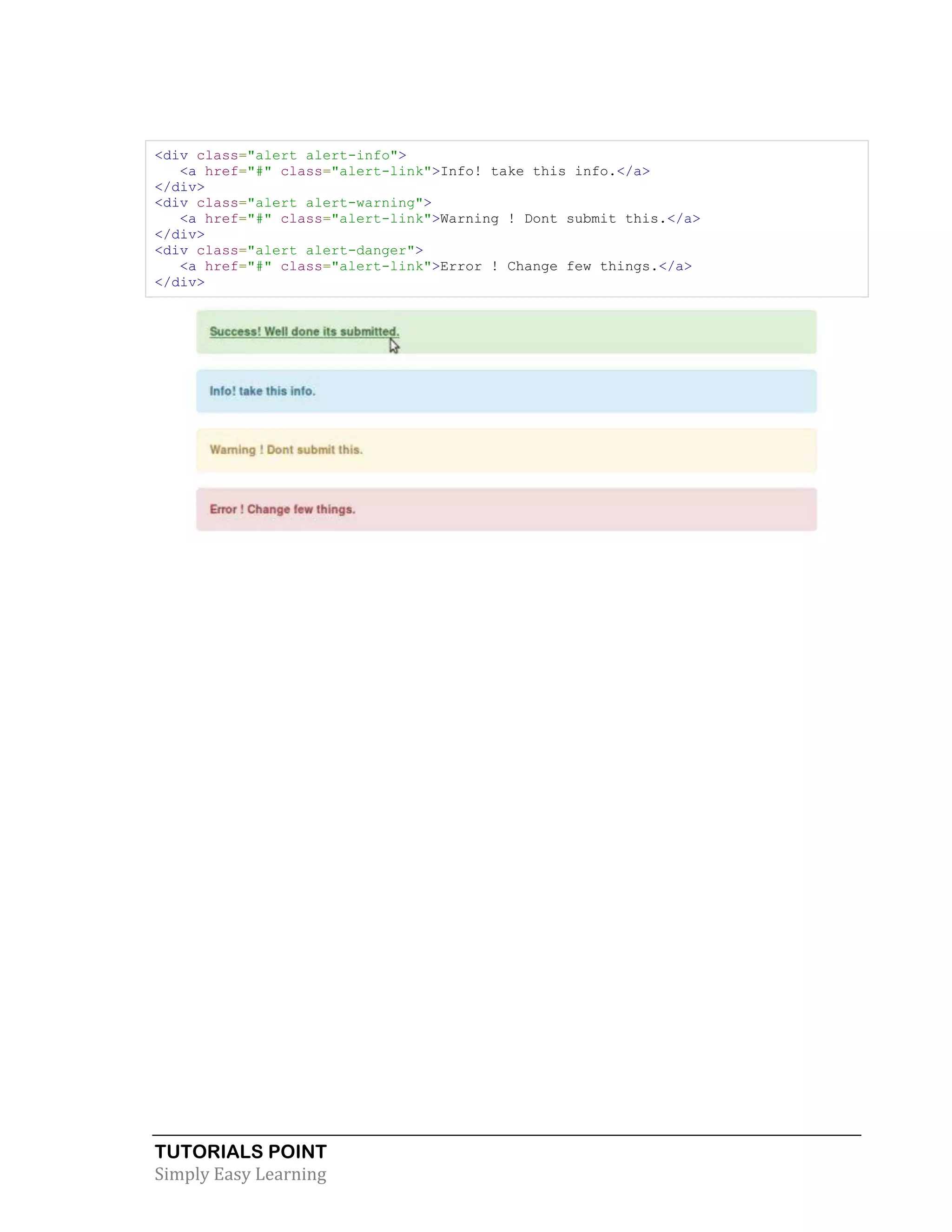This screenshot has width=952, height=1232.
Task: Click the 'Success! Well done its submitted.' link
Action: [304, 331]
